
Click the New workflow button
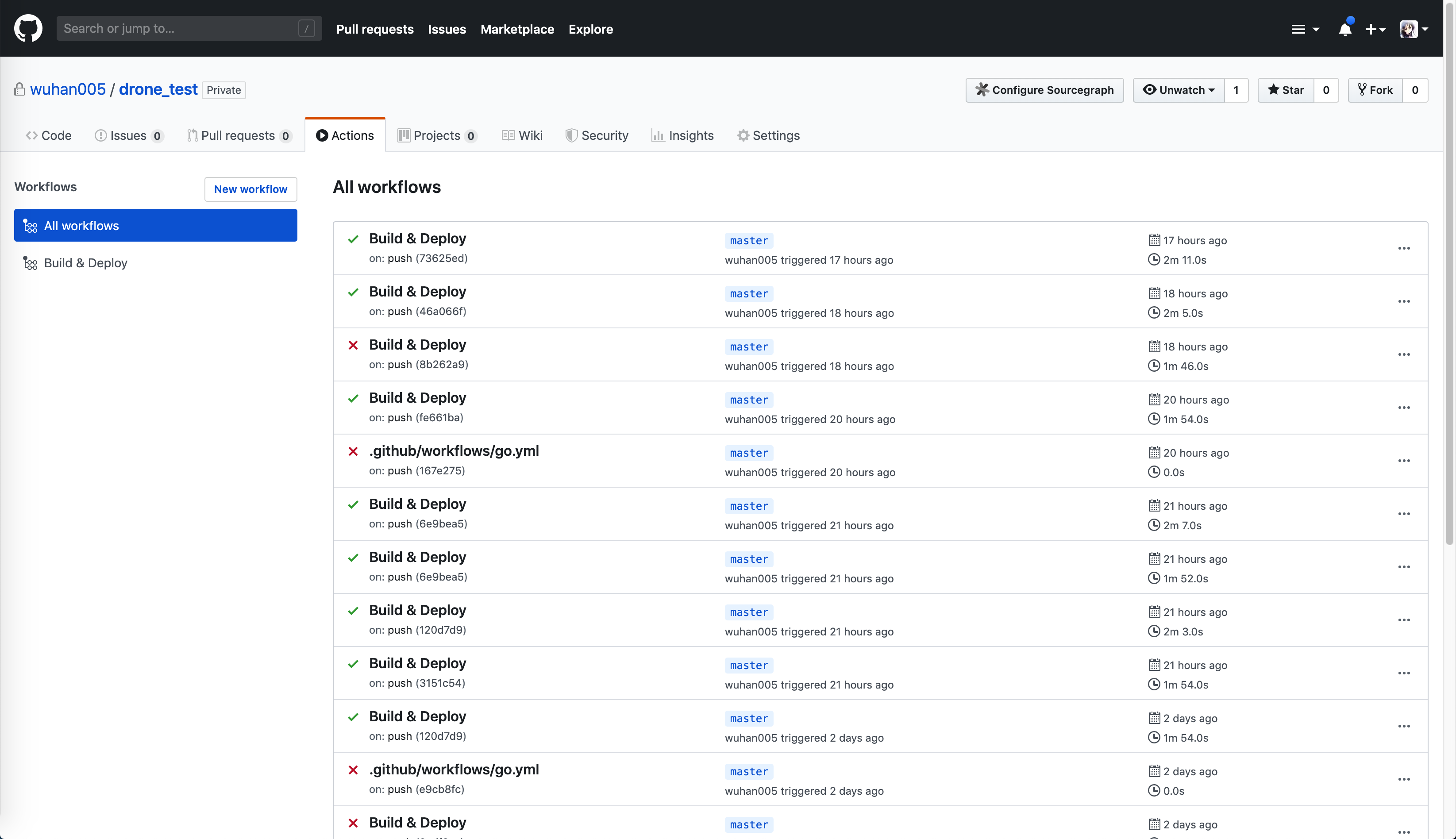[x=250, y=189]
